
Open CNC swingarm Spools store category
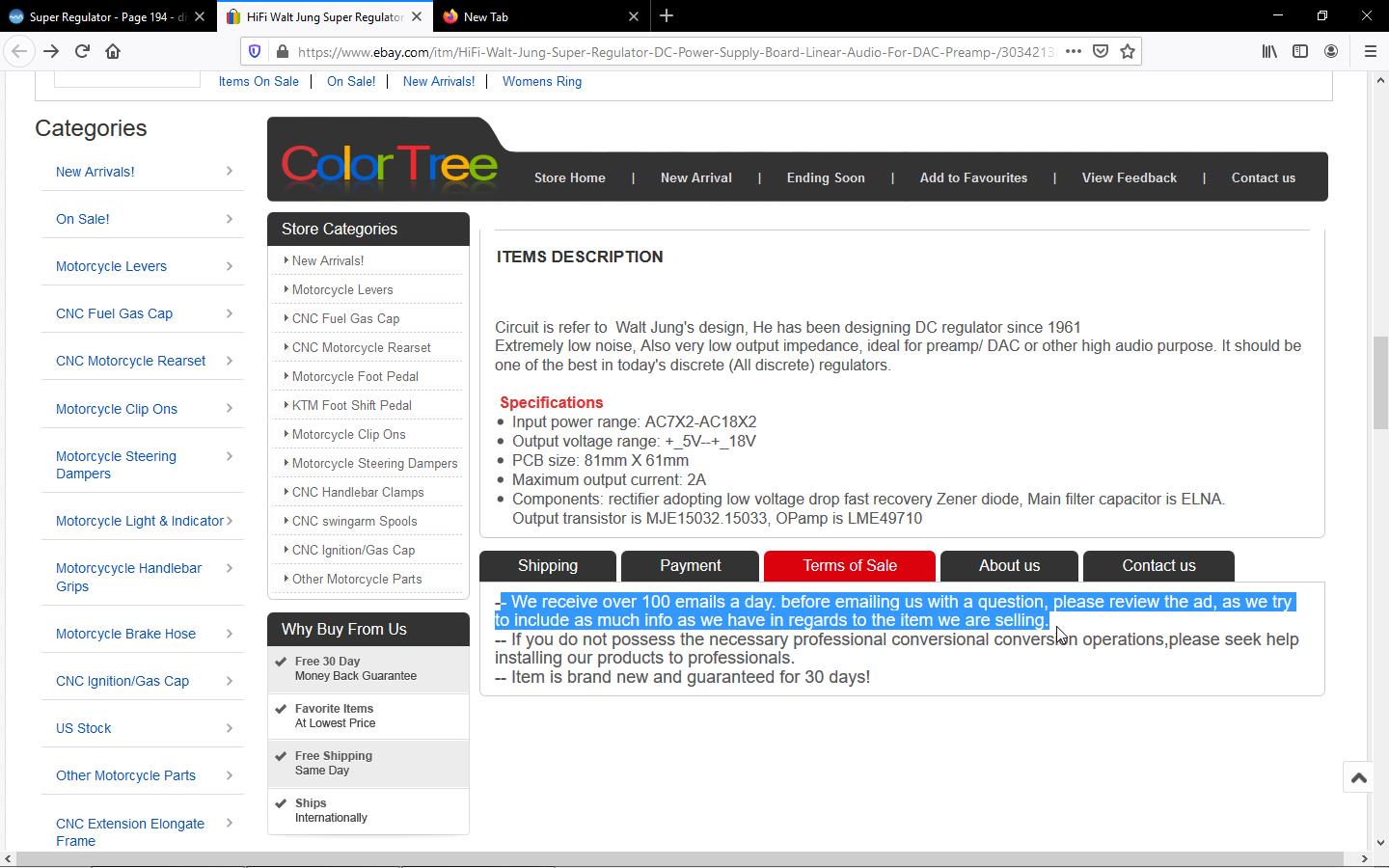coord(355,521)
